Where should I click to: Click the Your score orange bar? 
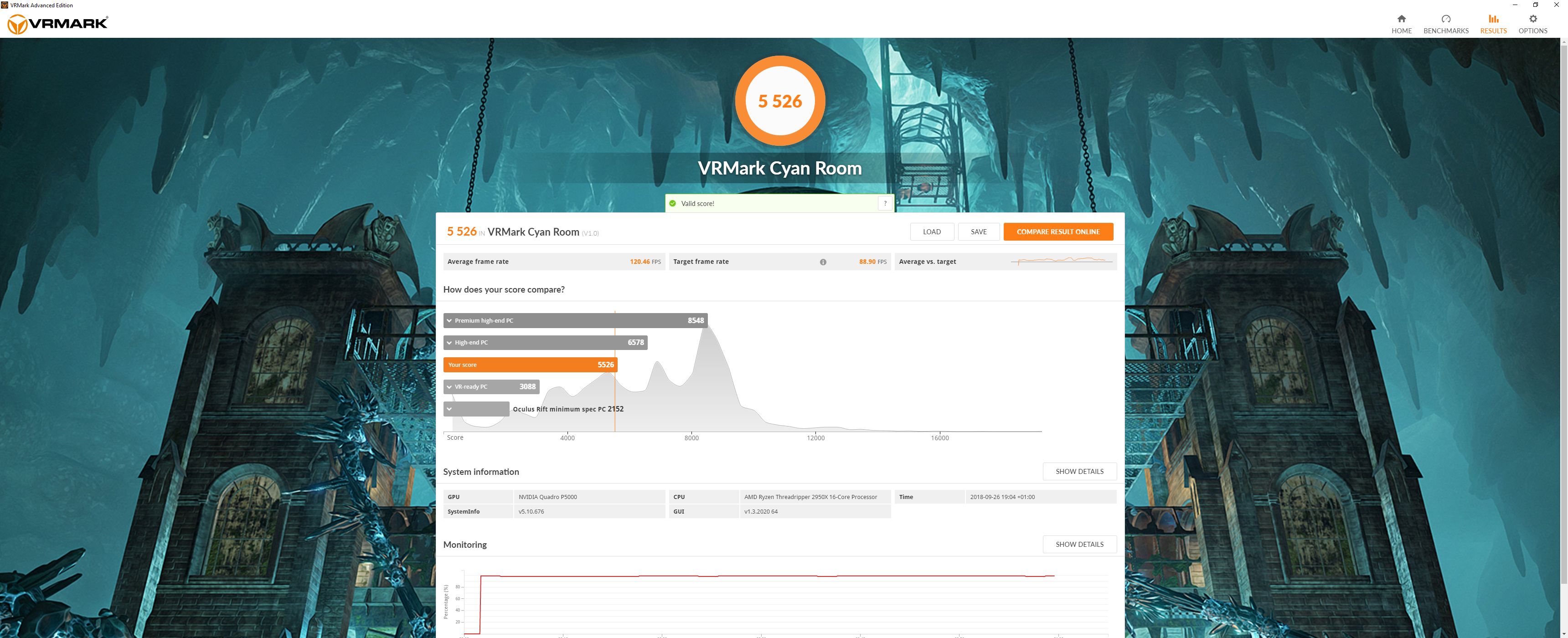530,365
